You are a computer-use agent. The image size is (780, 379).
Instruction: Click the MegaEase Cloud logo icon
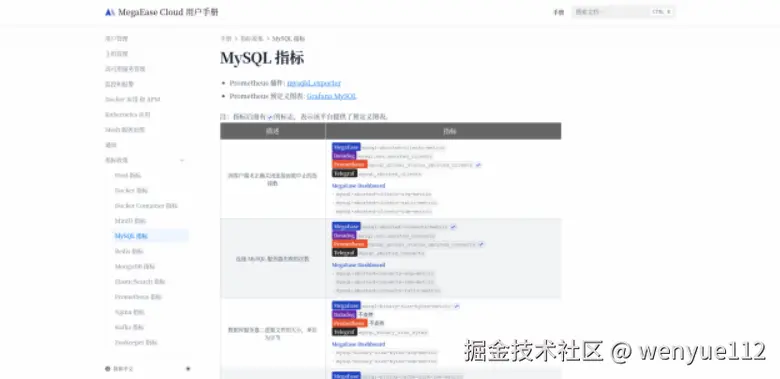click(x=110, y=12)
